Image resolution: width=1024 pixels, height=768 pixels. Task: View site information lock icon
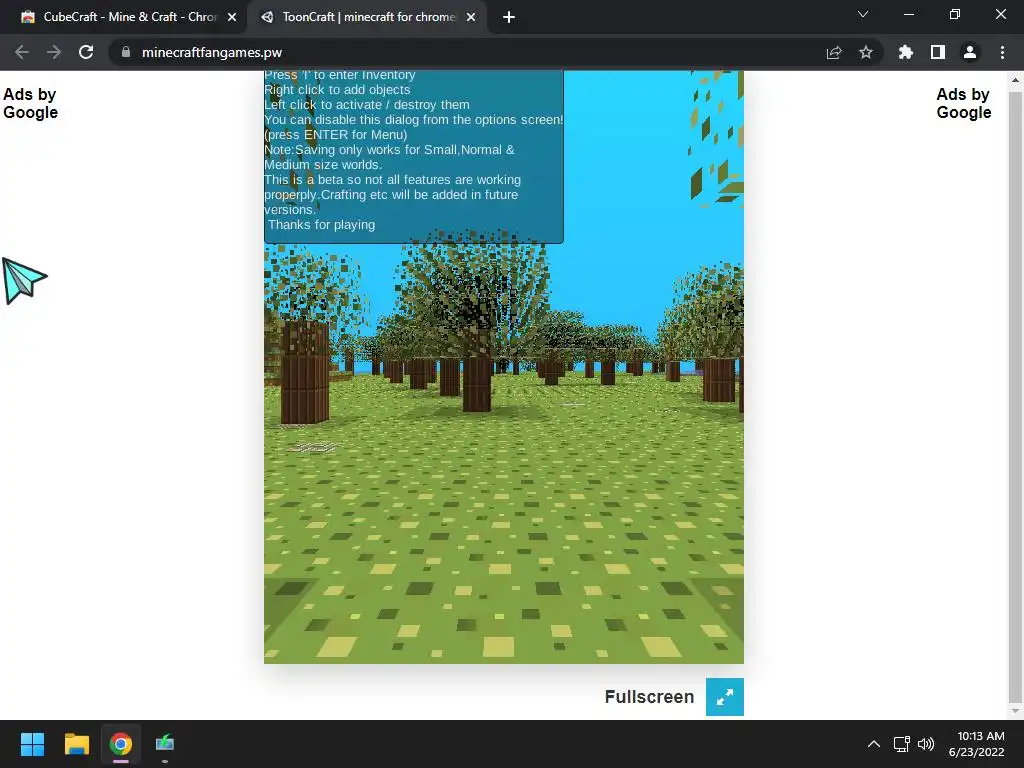[126, 52]
